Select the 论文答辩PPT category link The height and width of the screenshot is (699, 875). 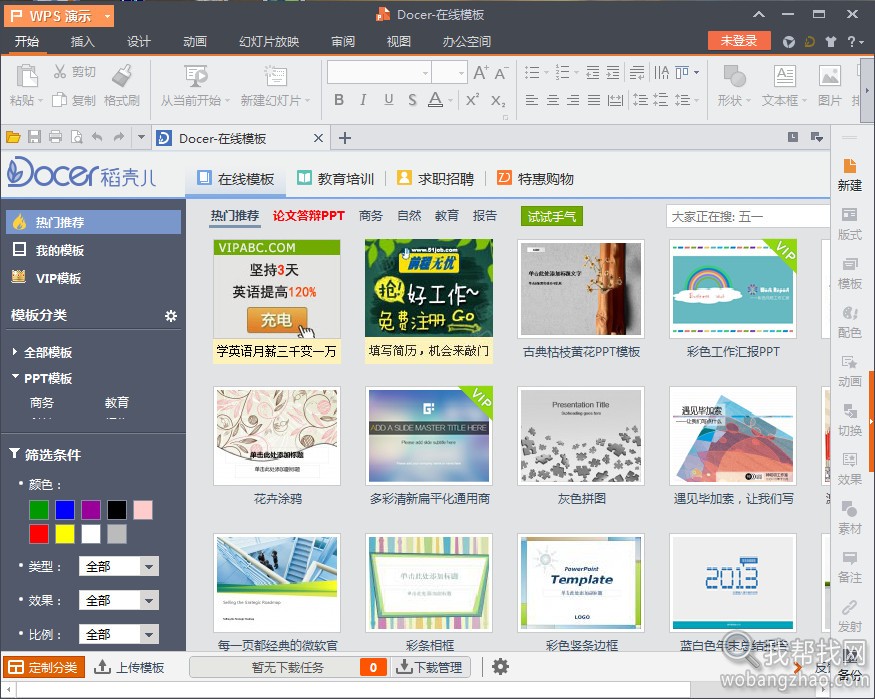(x=309, y=216)
